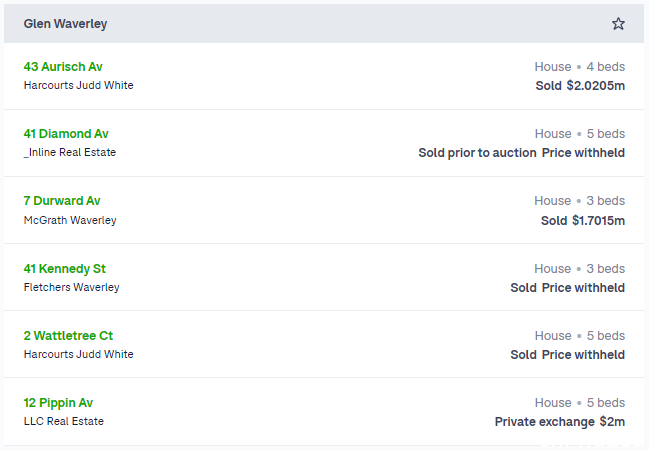Open 43 Aurisch Av listing
The height and width of the screenshot is (451, 649).
(x=63, y=67)
